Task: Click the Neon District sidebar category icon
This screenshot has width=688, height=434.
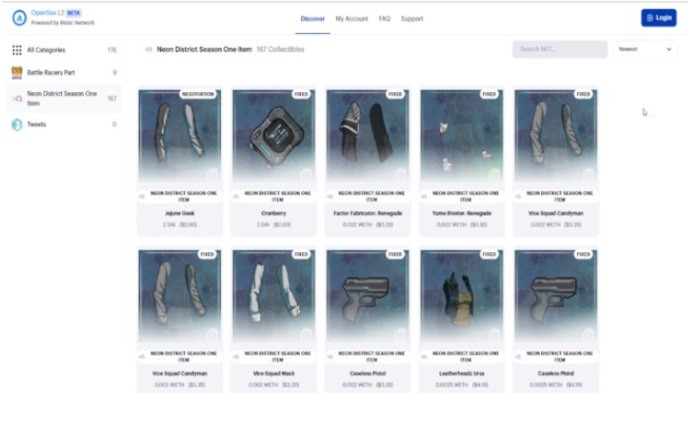Action: coord(17,99)
